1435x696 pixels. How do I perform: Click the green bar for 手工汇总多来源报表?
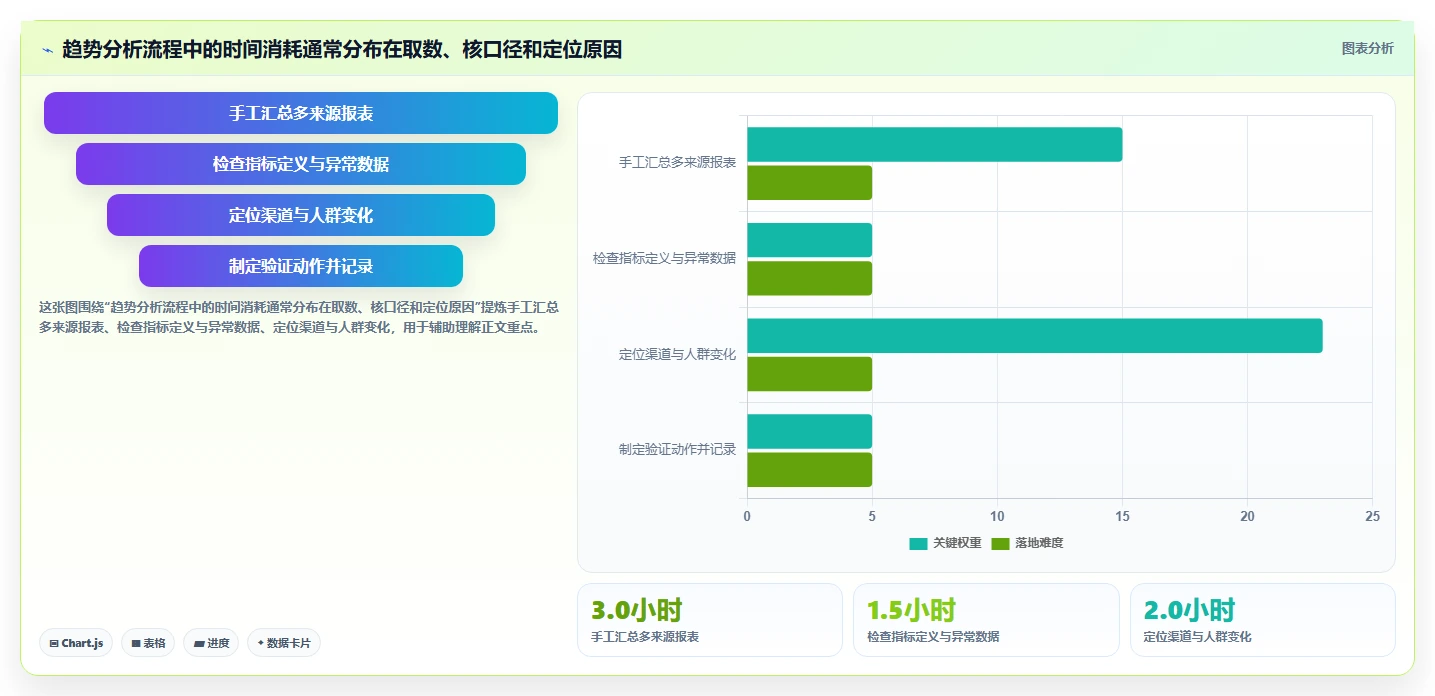coord(809,183)
